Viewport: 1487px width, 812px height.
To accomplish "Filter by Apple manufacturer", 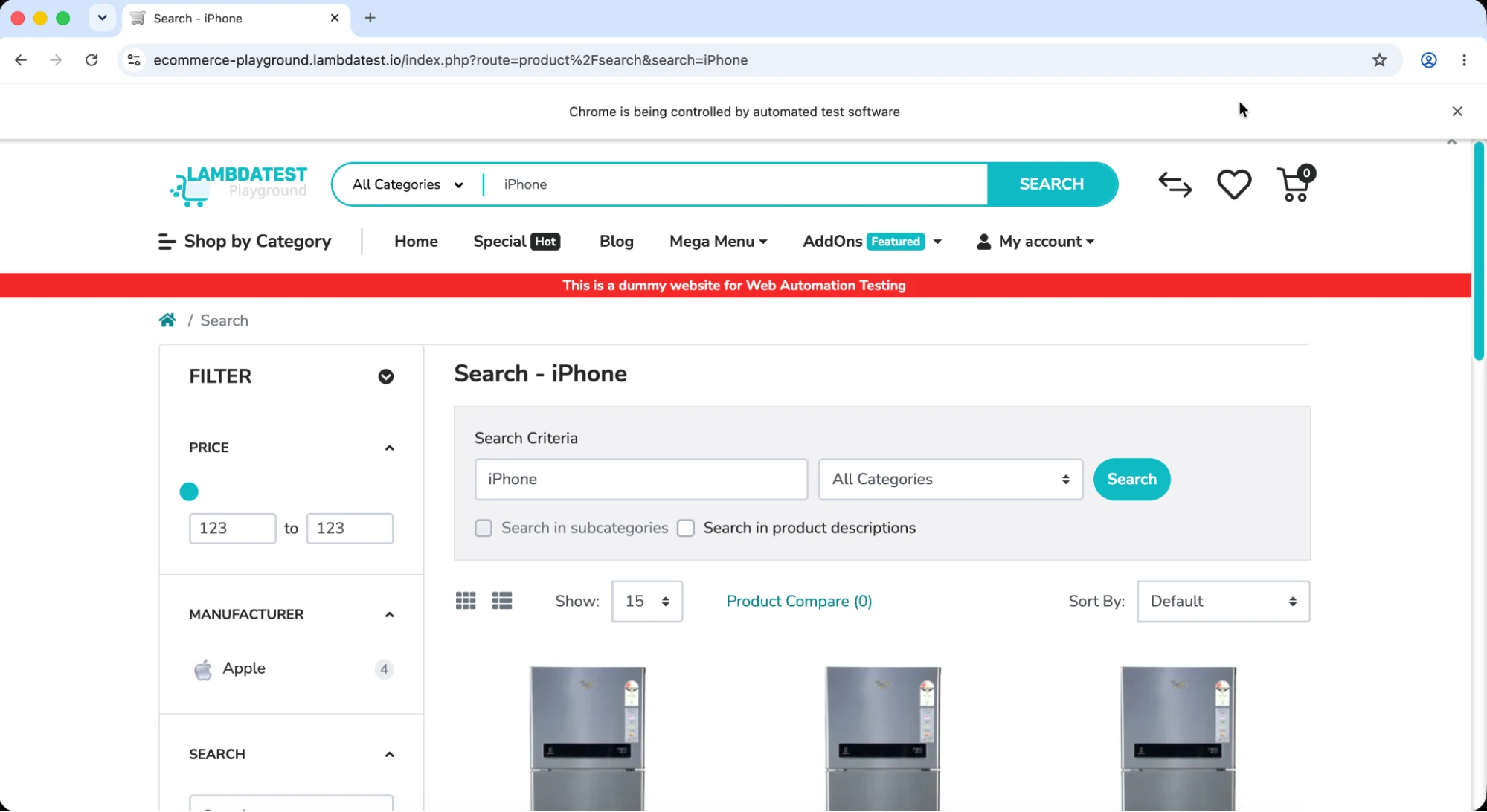I will (x=244, y=668).
